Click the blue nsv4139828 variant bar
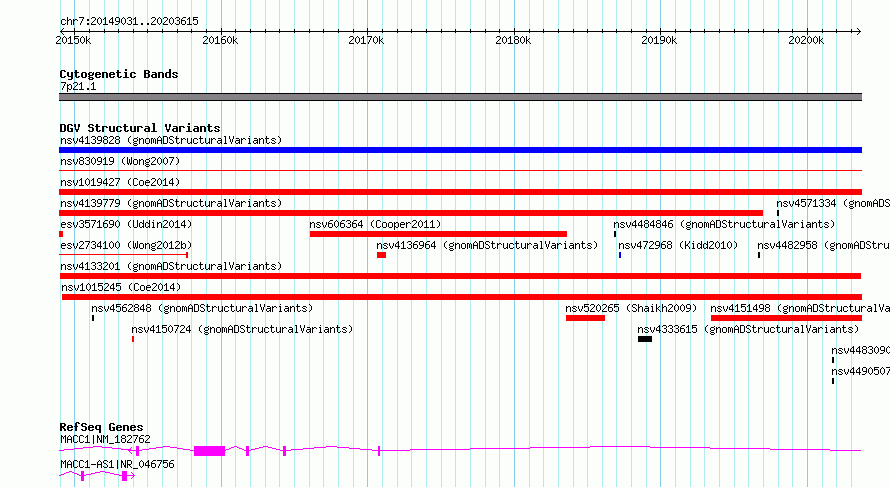Viewport: 890px width, 487px height. (x=460, y=150)
